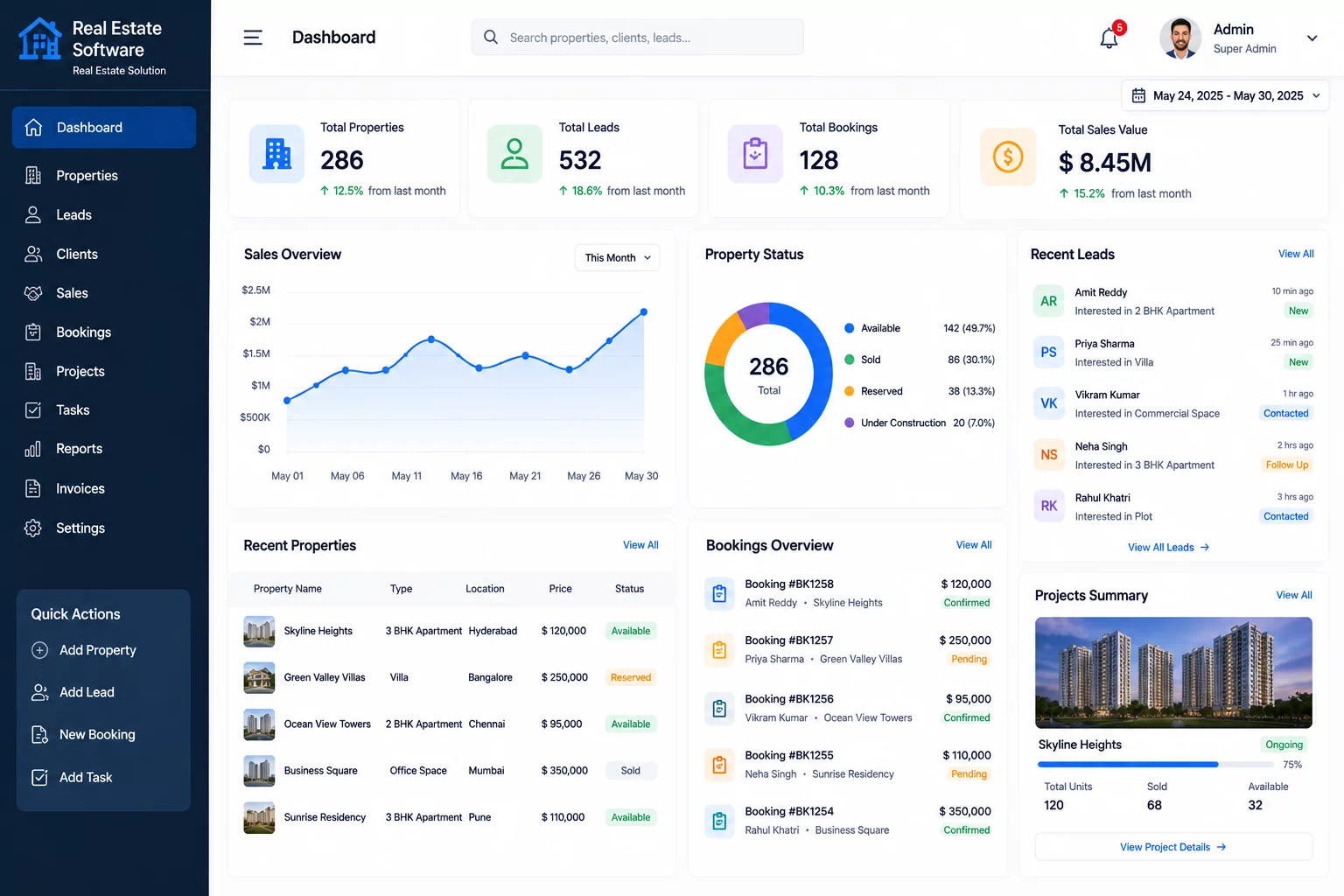This screenshot has height=896, width=1344.
Task: Click the Ocean View Towers property name
Action: coord(327,724)
